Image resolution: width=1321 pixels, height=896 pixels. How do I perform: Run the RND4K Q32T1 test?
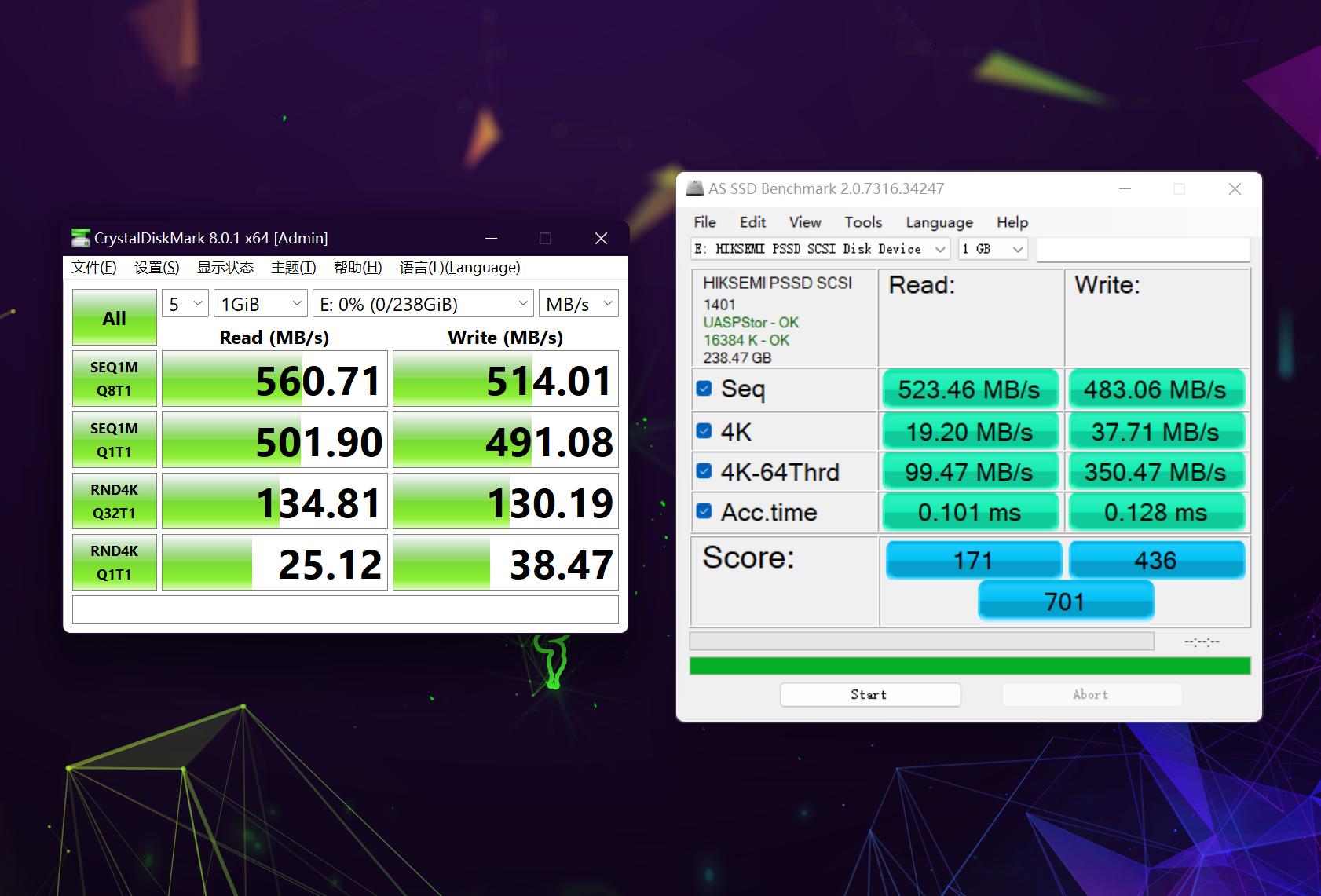[x=114, y=501]
